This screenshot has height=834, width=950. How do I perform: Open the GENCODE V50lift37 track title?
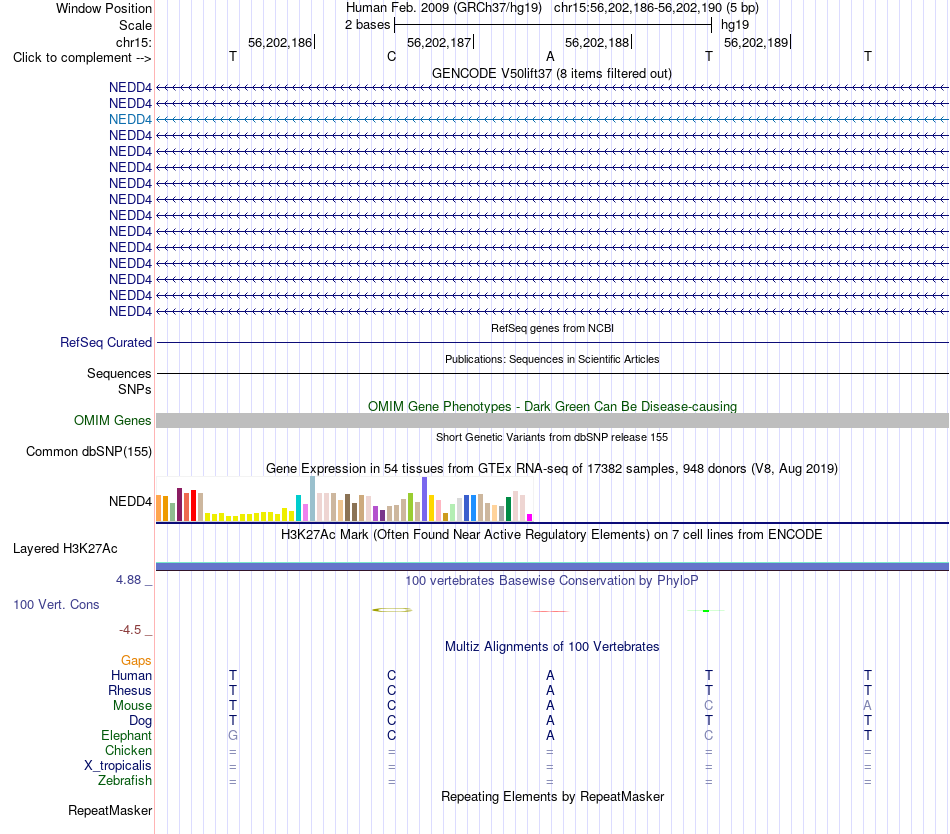pyautogui.click(x=552, y=73)
